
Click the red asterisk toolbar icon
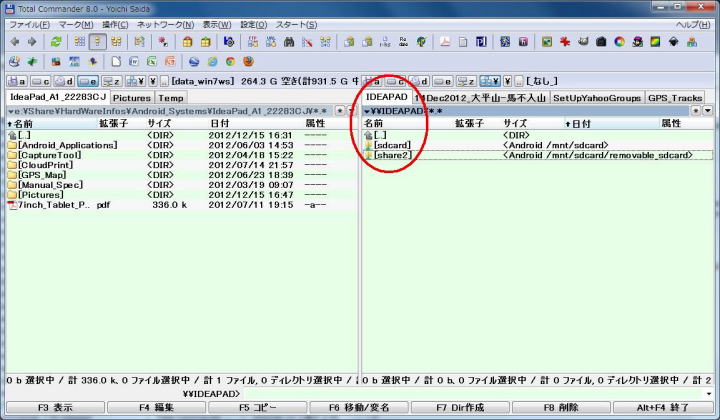tap(565, 42)
